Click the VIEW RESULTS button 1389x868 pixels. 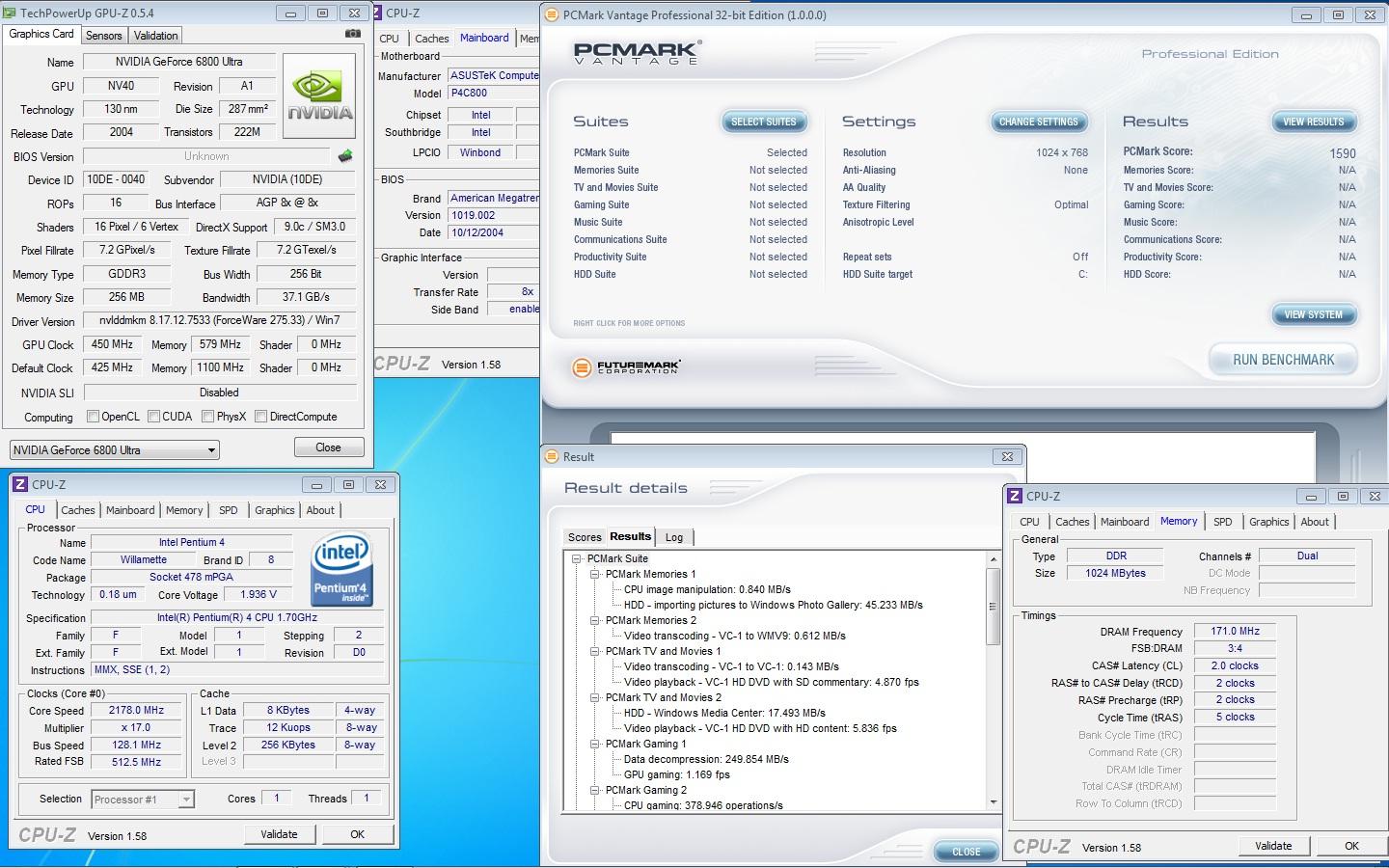pos(1313,122)
